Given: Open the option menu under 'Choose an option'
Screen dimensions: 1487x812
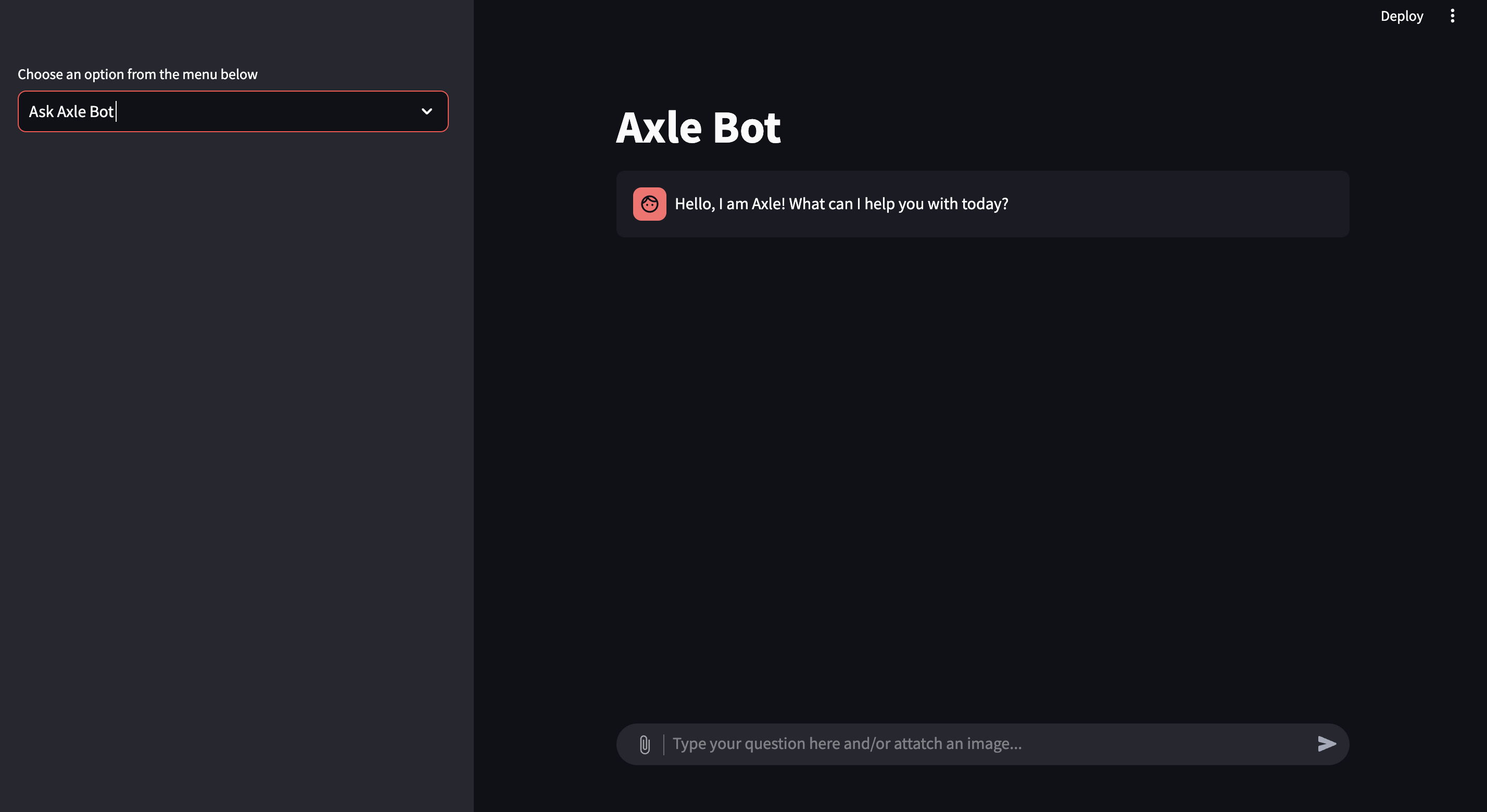Looking at the screenshot, I should coord(233,111).
